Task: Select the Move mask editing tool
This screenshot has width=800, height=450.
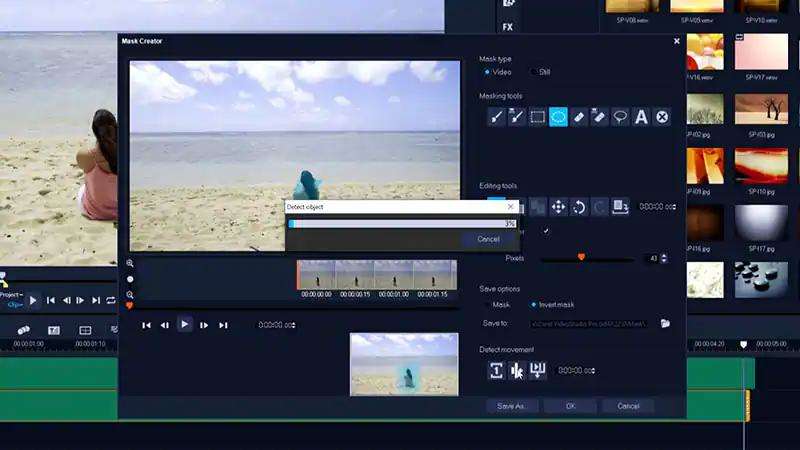Action: (558, 207)
